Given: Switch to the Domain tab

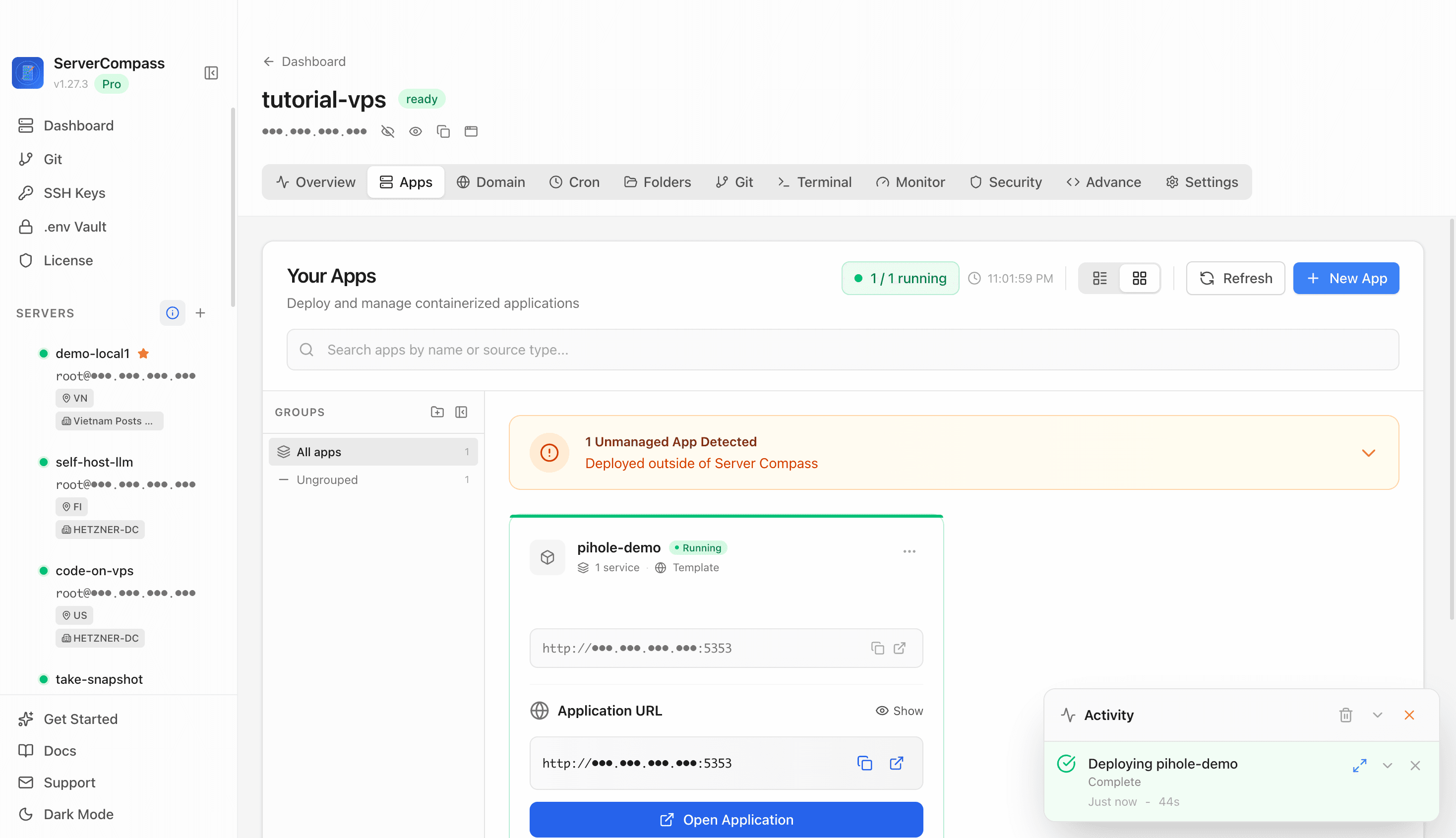Looking at the screenshot, I should pyautogui.click(x=490, y=182).
